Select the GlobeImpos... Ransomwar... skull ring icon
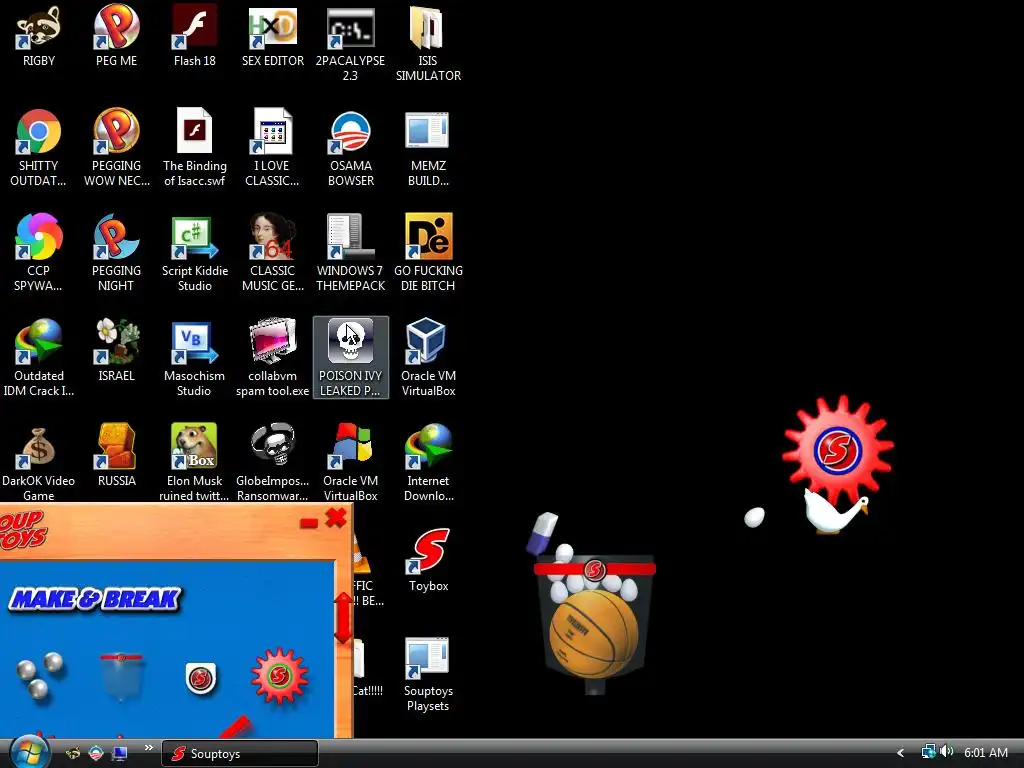 coord(272,462)
